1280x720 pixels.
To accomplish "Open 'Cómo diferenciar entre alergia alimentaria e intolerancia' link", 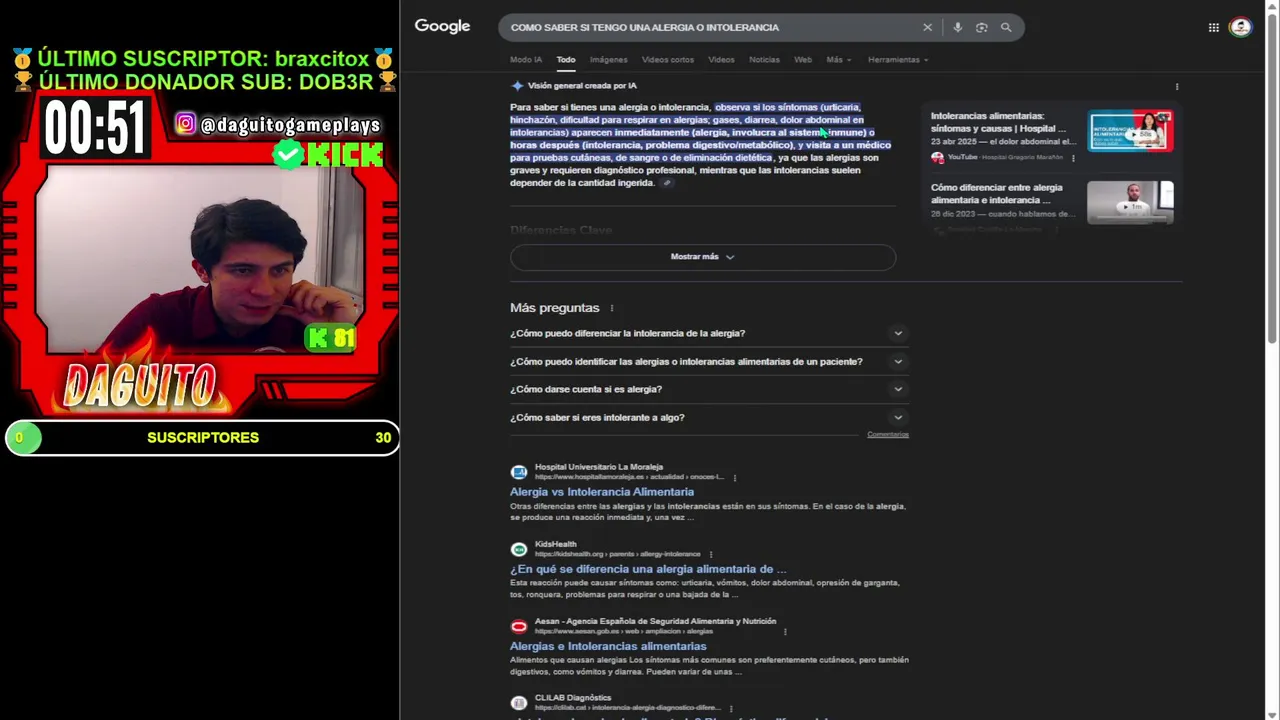I will click(997, 194).
